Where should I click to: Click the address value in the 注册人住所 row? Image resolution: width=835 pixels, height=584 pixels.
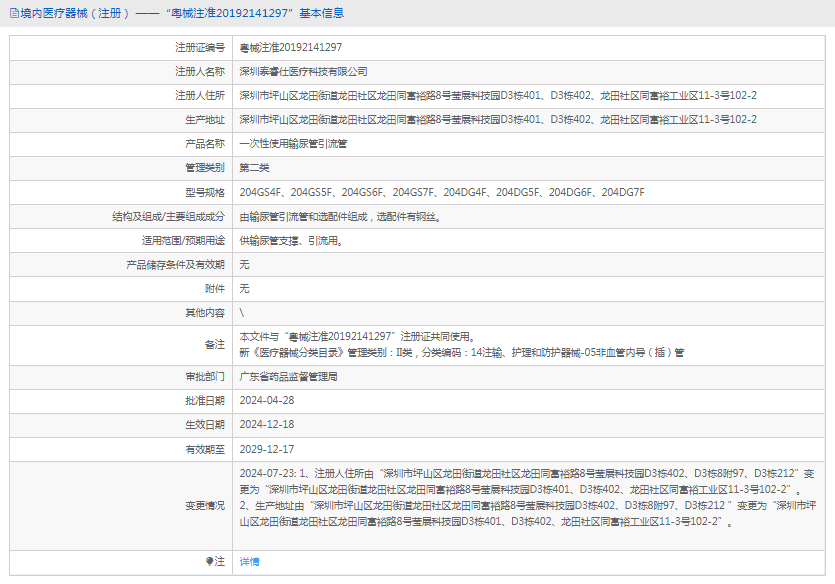[x=498, y=96]
